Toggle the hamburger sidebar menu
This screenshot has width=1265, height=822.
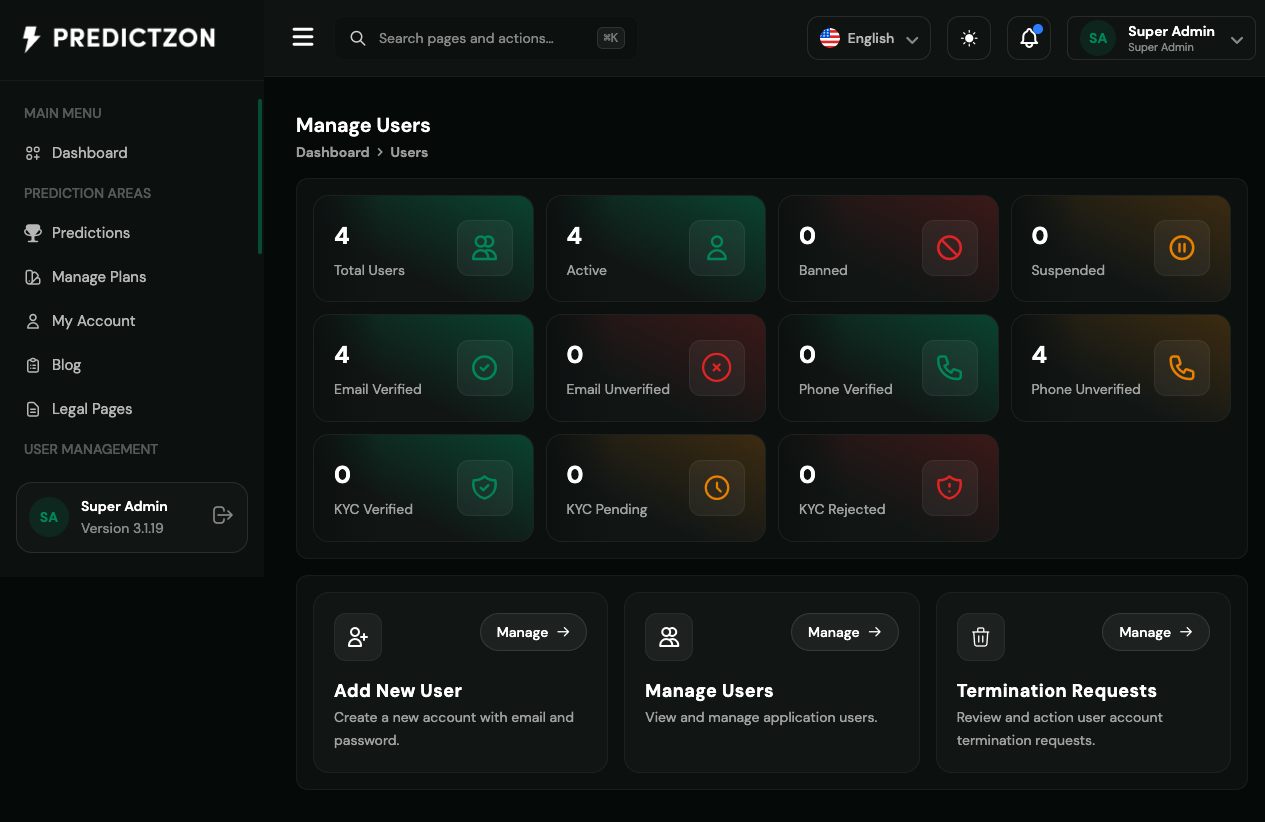point(303,38)
